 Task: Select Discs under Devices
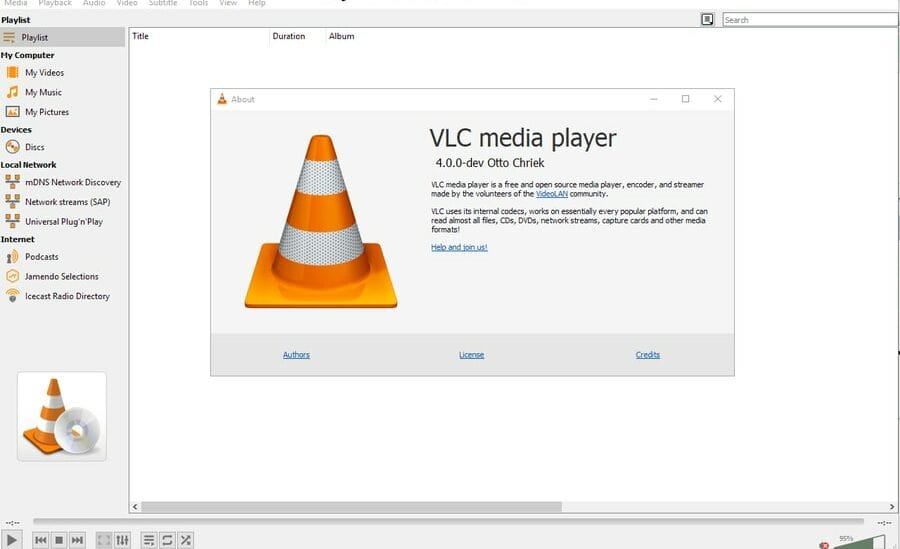pos(34,147)
